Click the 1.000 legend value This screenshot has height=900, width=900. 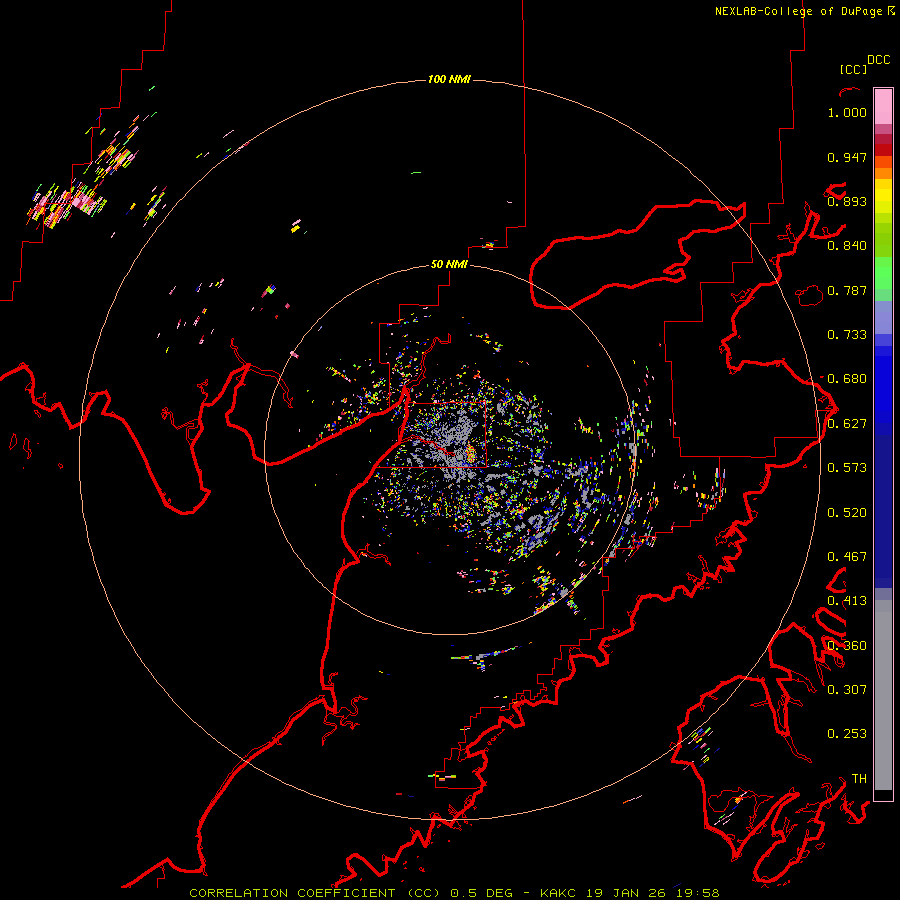point(847,112)
